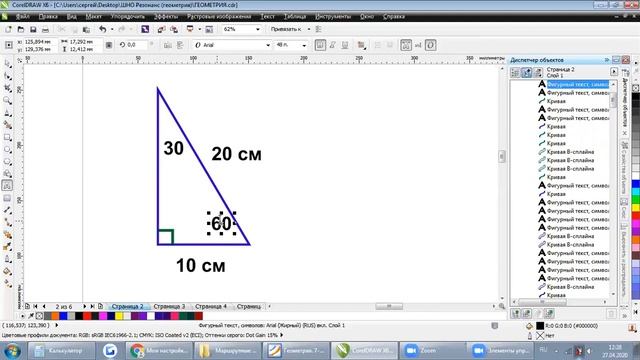Click the Калькулятор taskbar button
Image resolution: width=640 pixels, height=360 pixels.
pyautogui.click(x=61, y=351)
